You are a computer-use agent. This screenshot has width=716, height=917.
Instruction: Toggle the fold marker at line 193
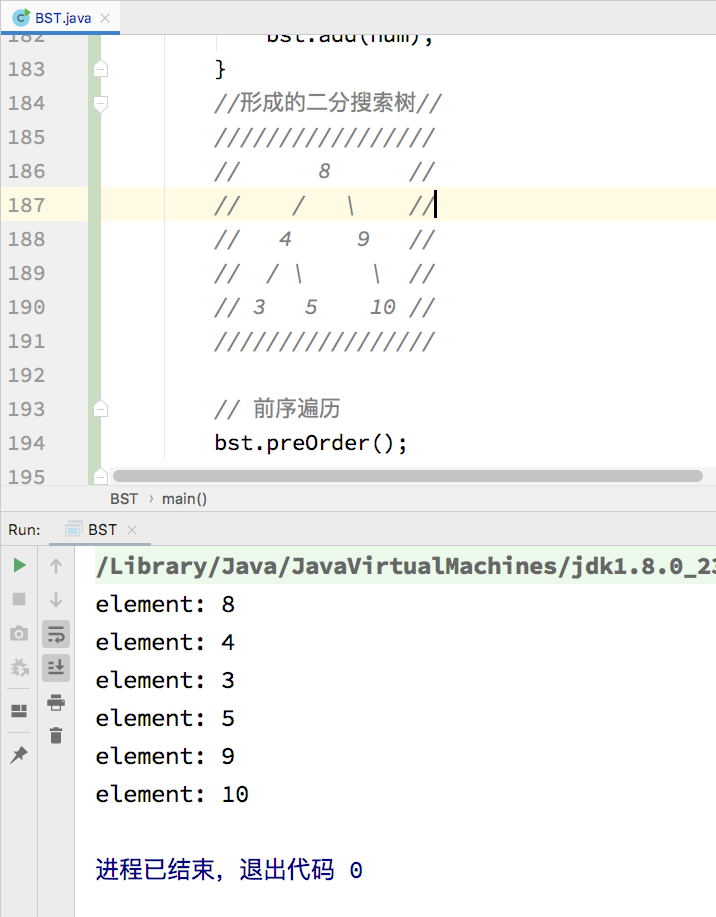tap(101, 409)
